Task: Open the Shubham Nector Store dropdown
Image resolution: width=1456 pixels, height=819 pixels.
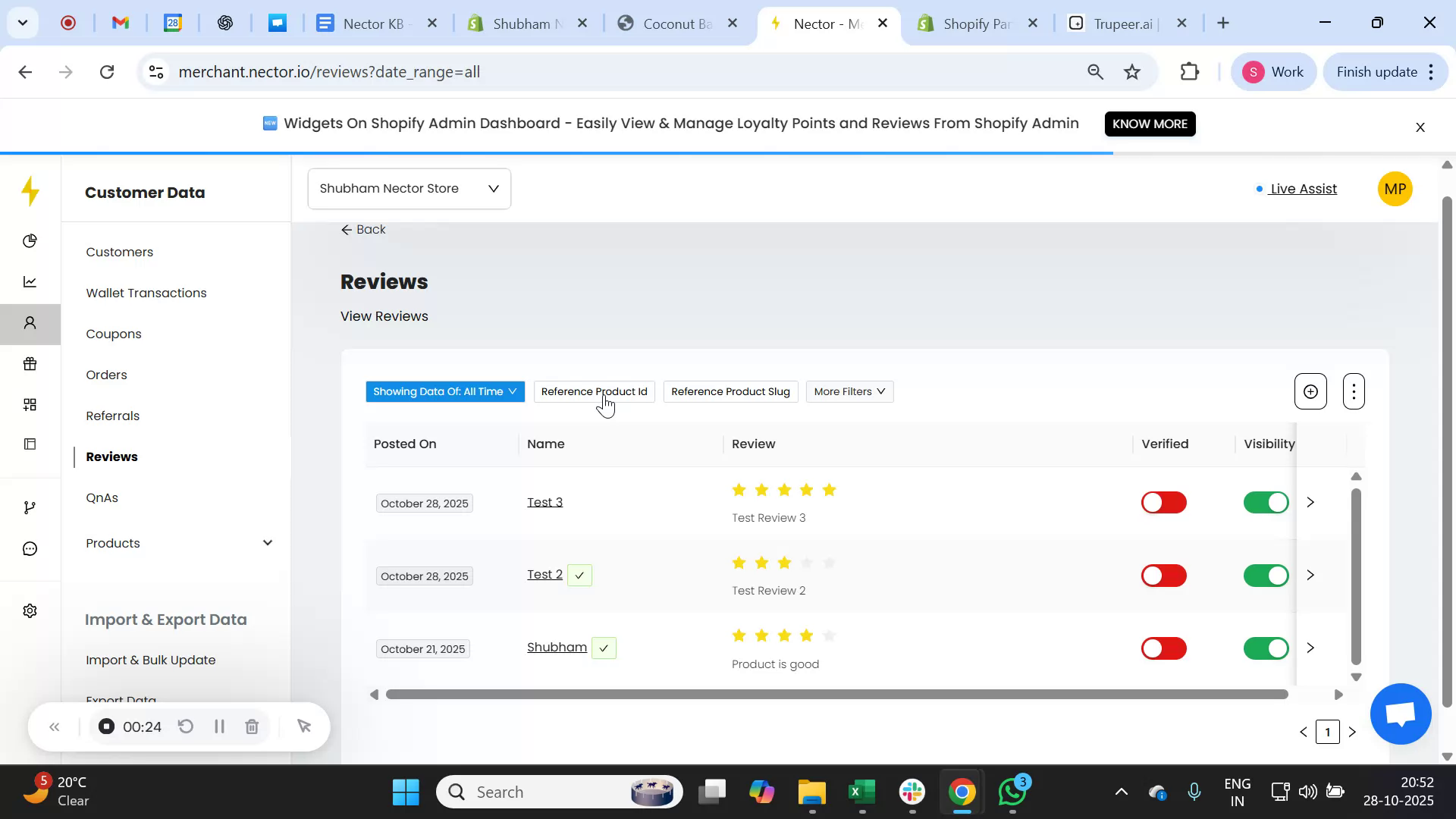Action: coord(409,188)
